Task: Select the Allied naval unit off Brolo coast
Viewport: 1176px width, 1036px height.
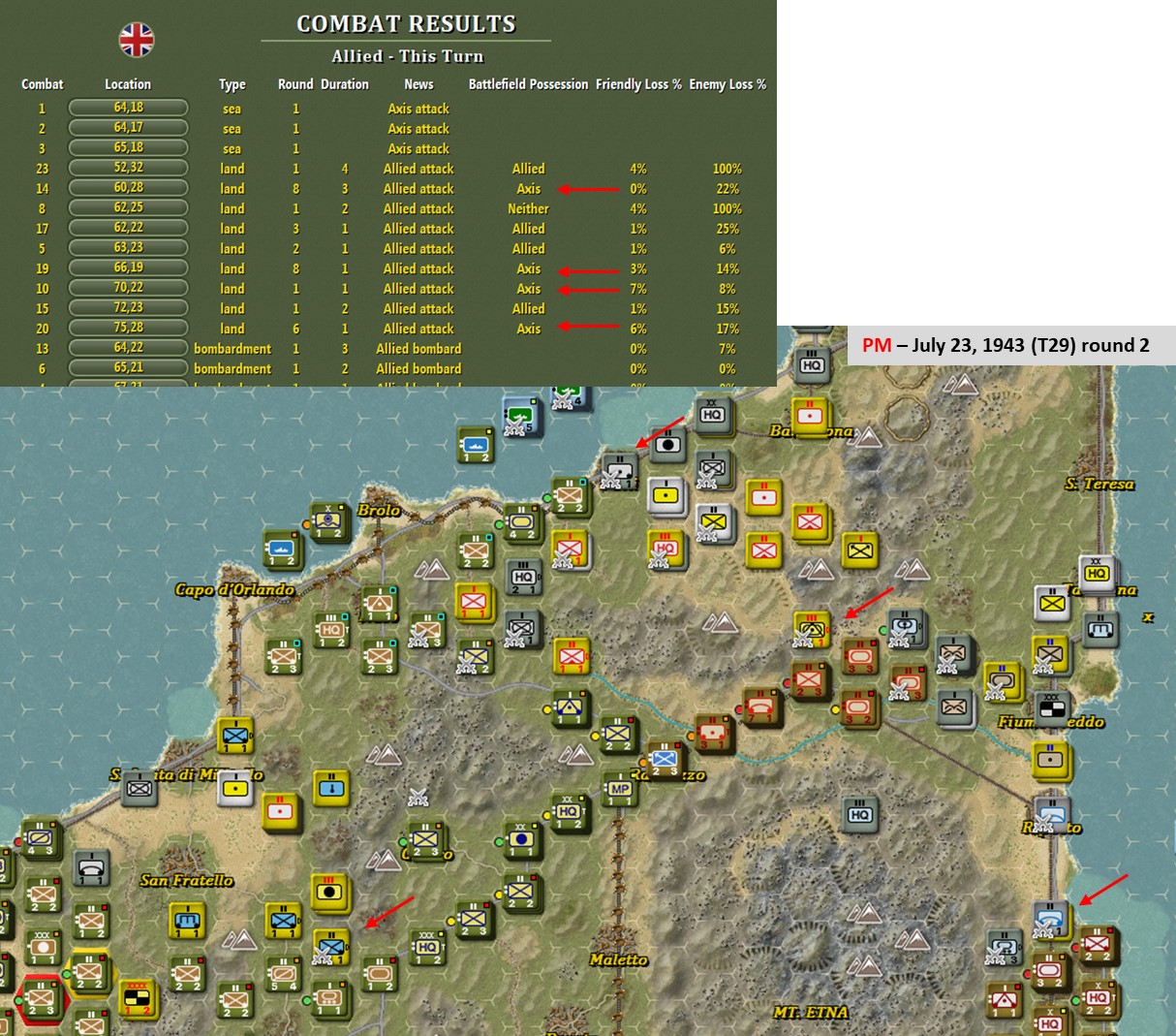Action: (x=282, y=549)
